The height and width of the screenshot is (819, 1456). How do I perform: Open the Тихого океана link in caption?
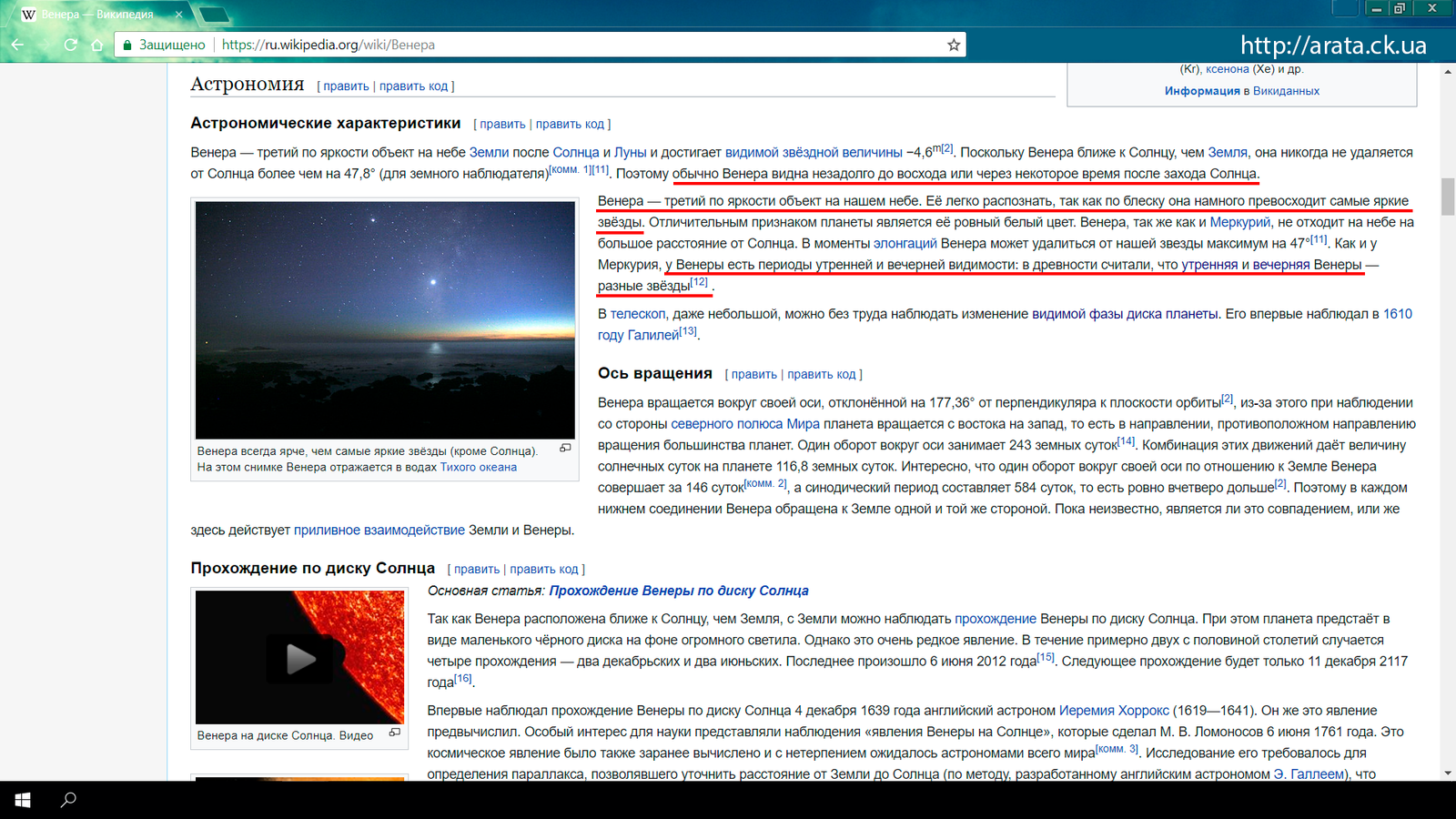pos(479,468)
